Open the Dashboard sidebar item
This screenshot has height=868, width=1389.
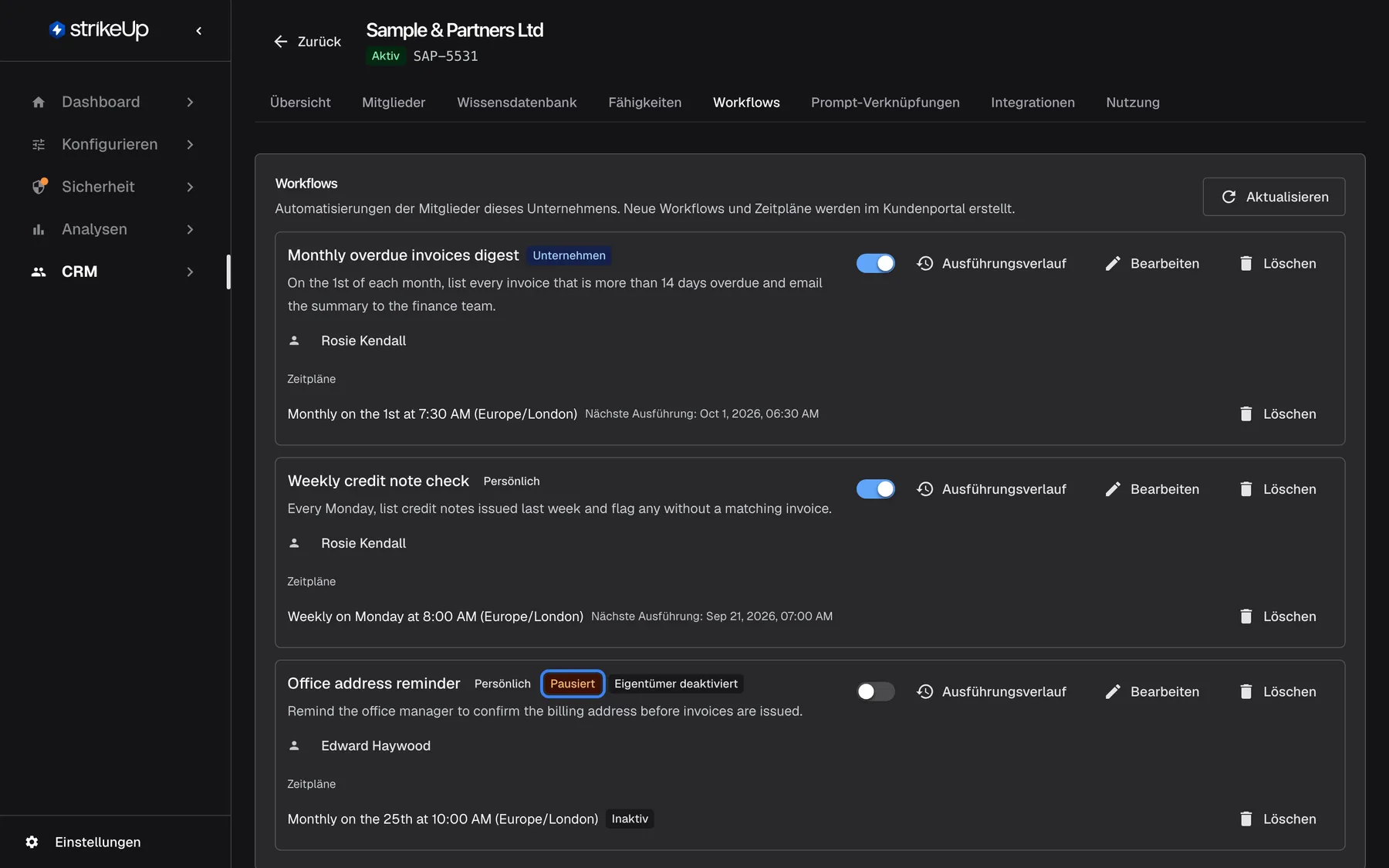pos(114,102)
